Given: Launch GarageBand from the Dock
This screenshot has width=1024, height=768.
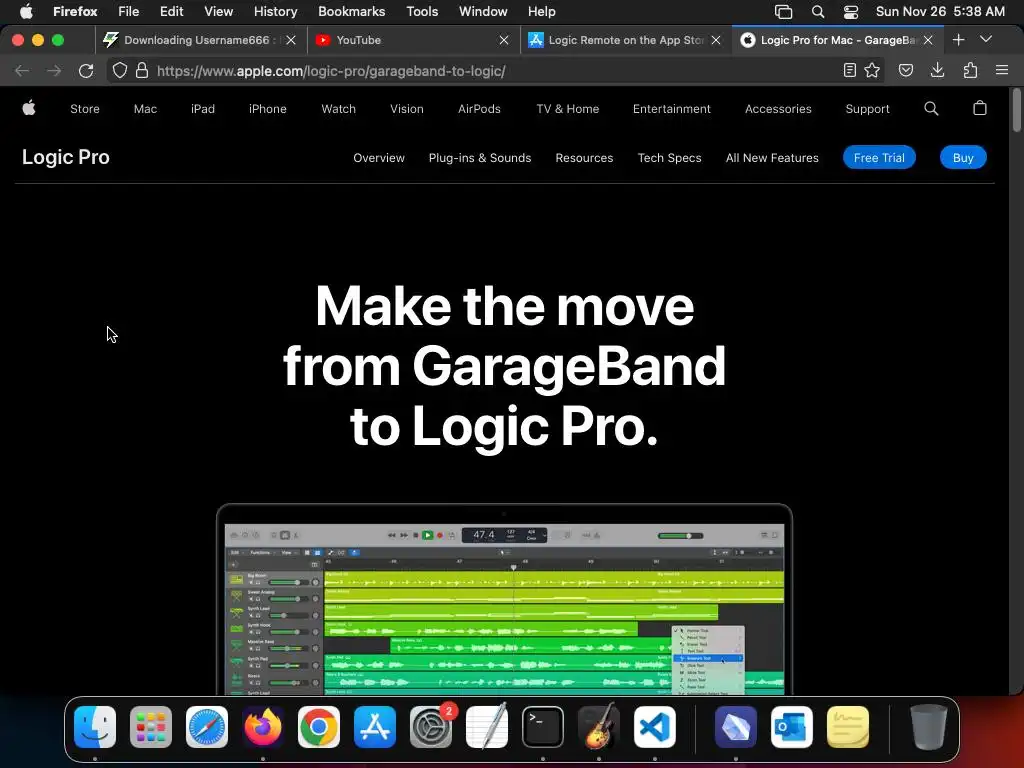Looking at the screenshot, I should click(599, 726).
